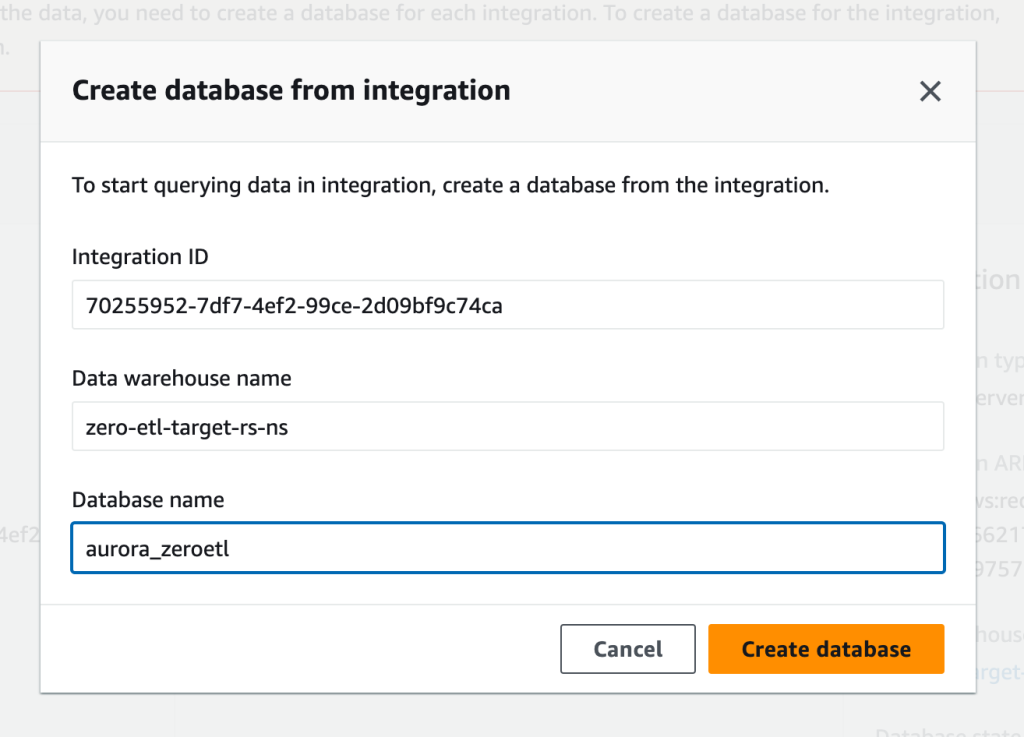Click the '4ef2' text left of the dialog
Viewport: 1024px width, 737px height.
20,534
